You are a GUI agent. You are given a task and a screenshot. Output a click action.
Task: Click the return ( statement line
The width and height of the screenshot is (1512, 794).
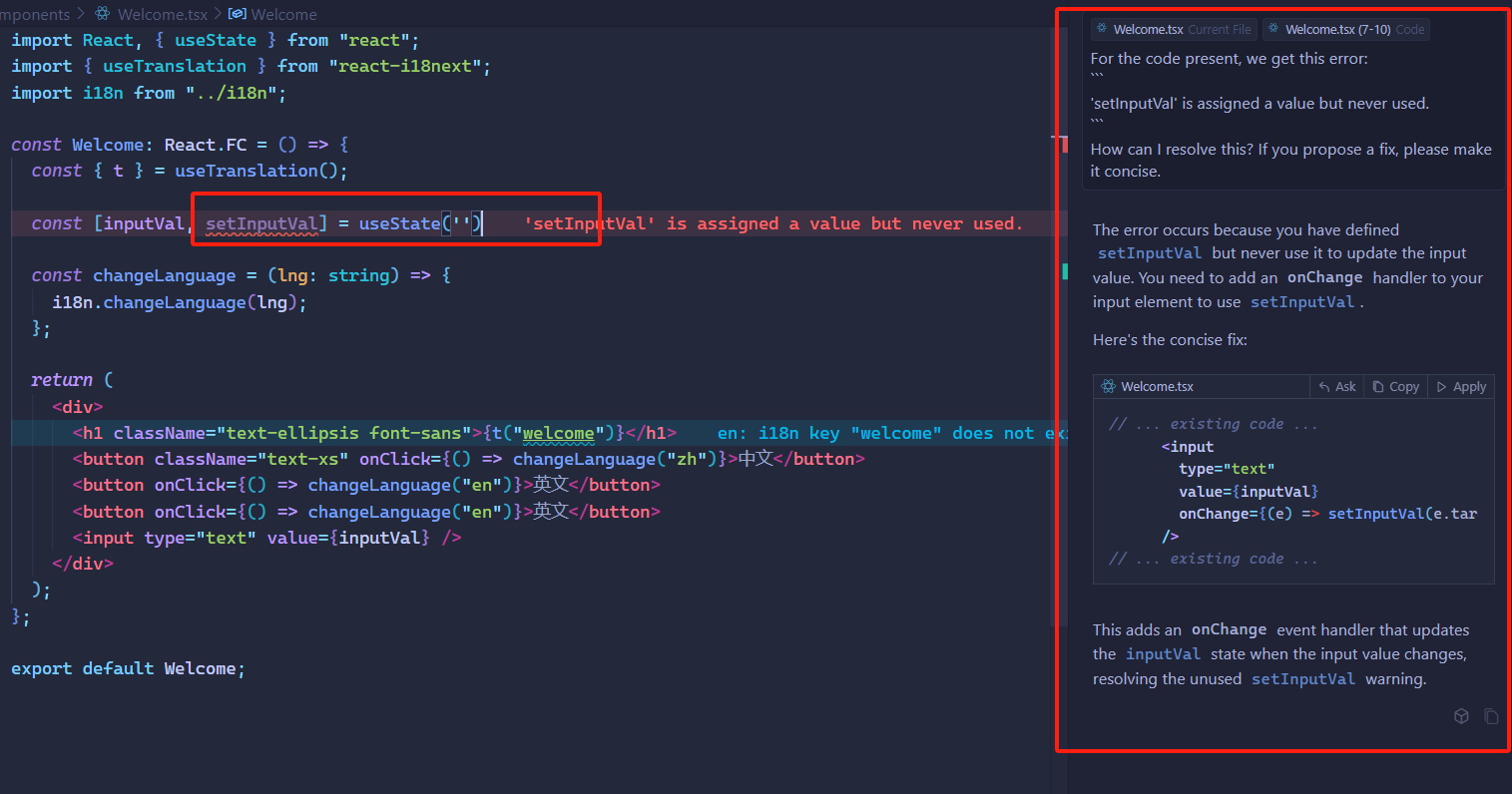click(72, 380)
